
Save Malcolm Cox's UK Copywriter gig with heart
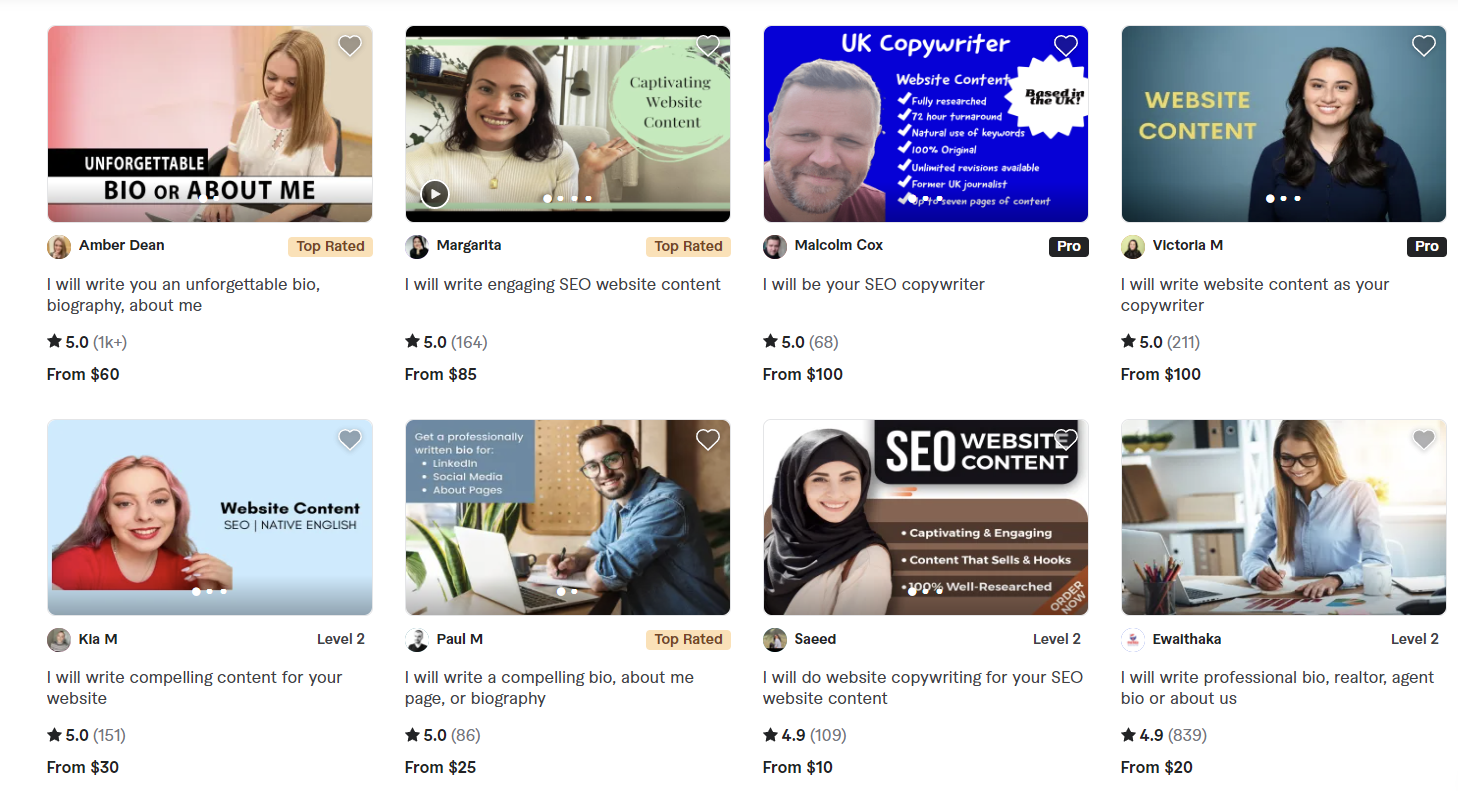pyautogui.click(x=1065, y=46)
